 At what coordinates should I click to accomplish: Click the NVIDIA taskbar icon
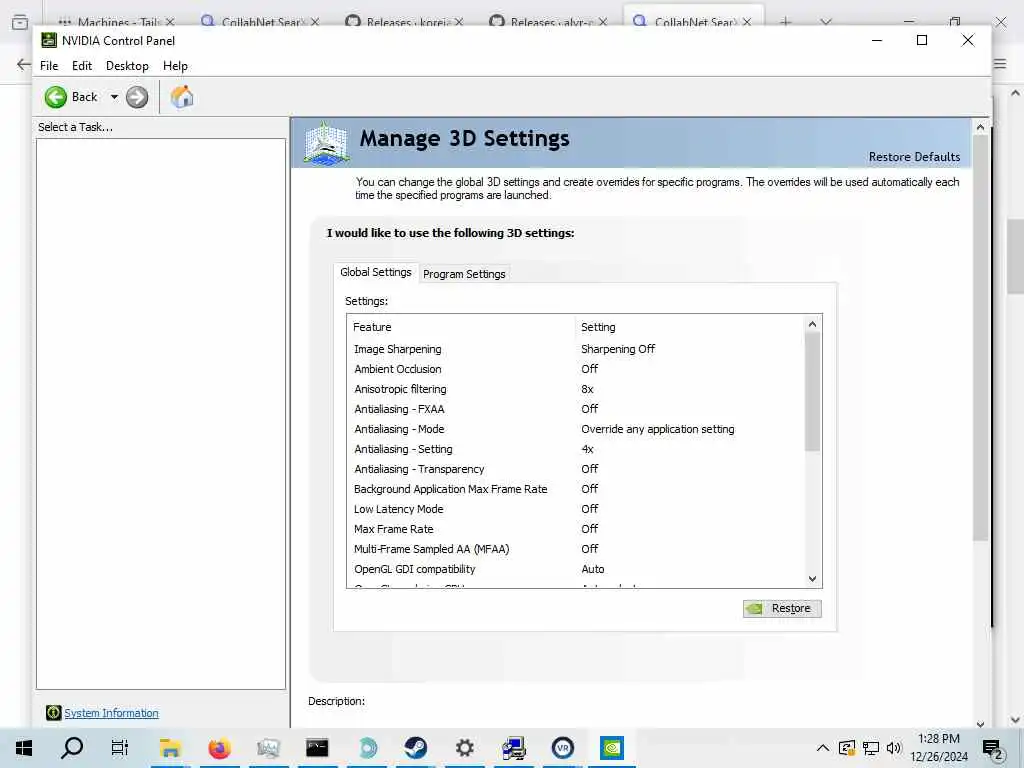(612, 748)
